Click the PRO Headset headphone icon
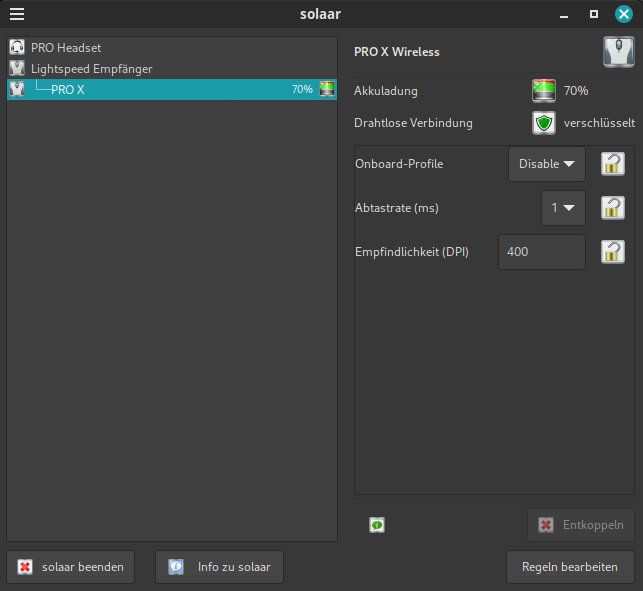This screenshot has height=591, width=643. point(17,48)
